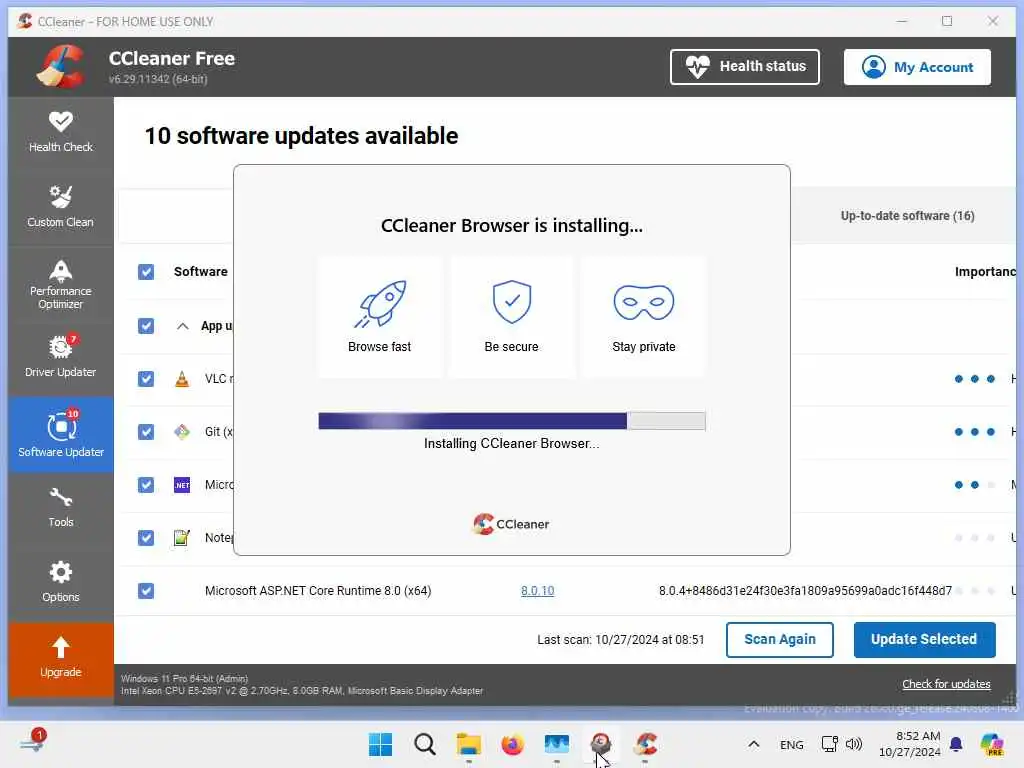Collapse the App updates group chevron
Screen dimensions: 1024x768
[x=183, y=326]
